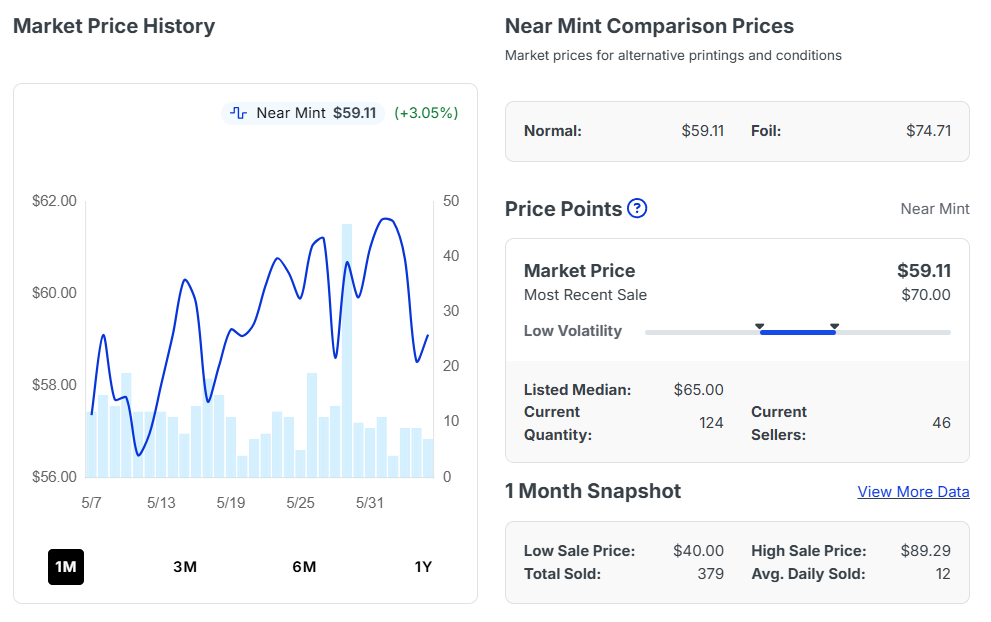
Task: Click the High Sale Price $89.29 value
Action: coord(926,551)
